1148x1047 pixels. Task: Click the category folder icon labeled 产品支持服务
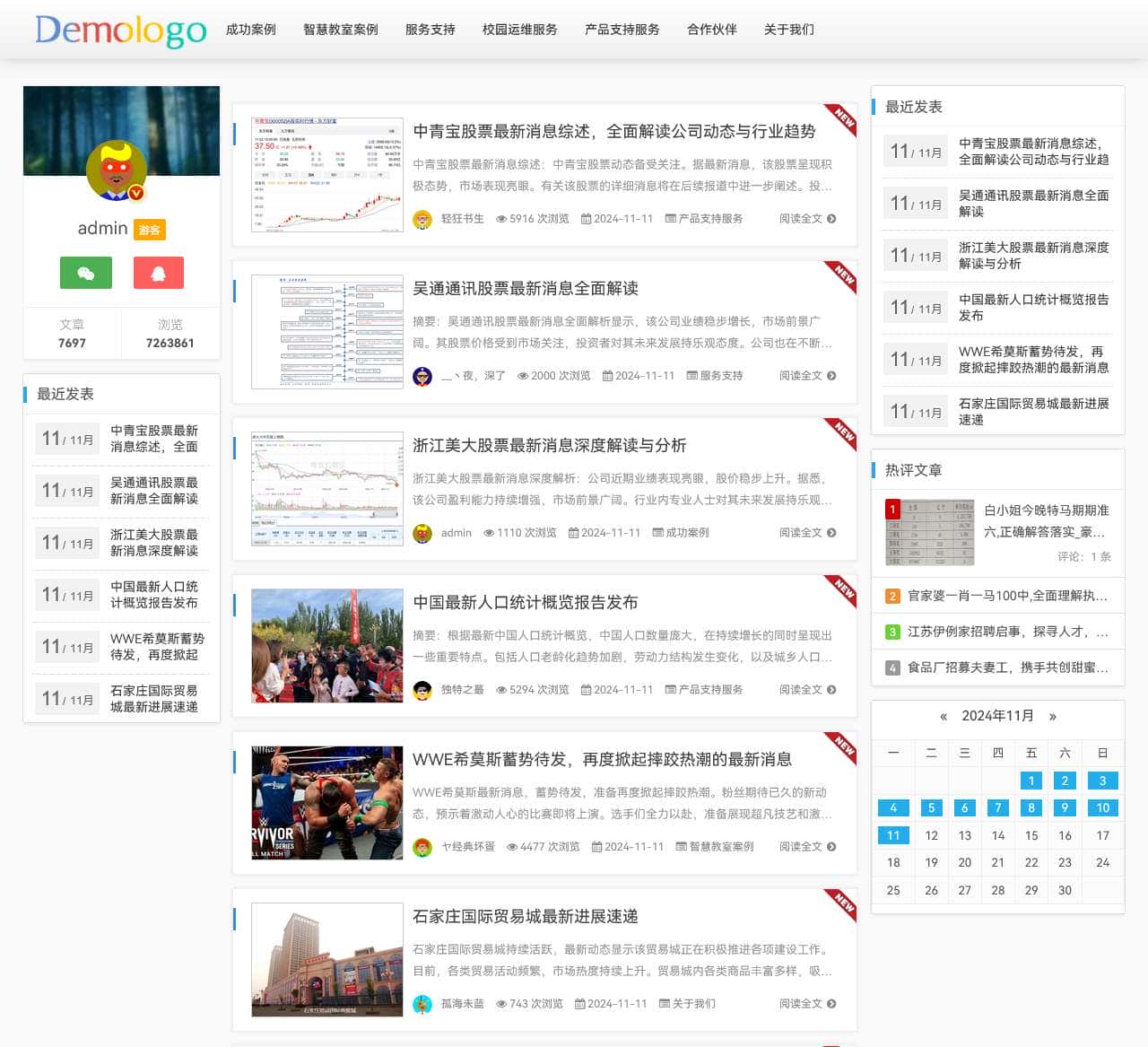[671, 218]
